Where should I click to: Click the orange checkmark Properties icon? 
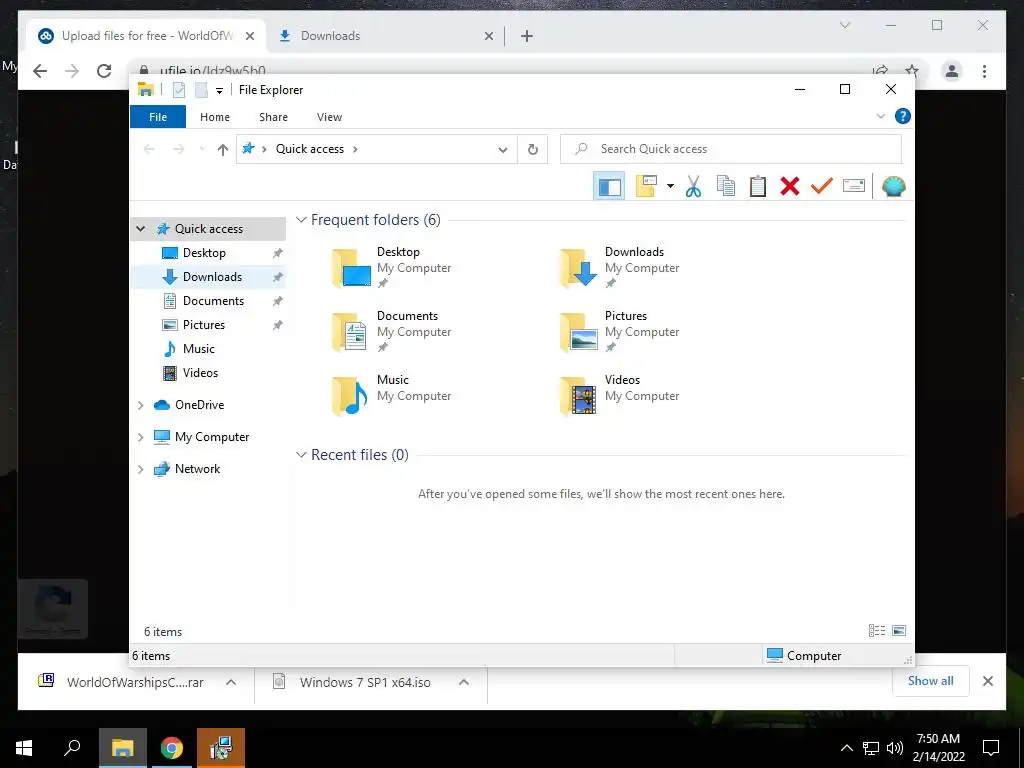click(822, 186)
